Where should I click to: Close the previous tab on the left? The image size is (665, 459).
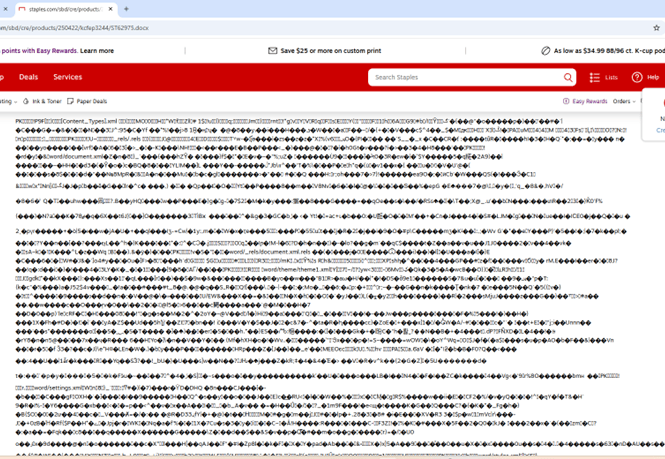click(x=5, y=9)
